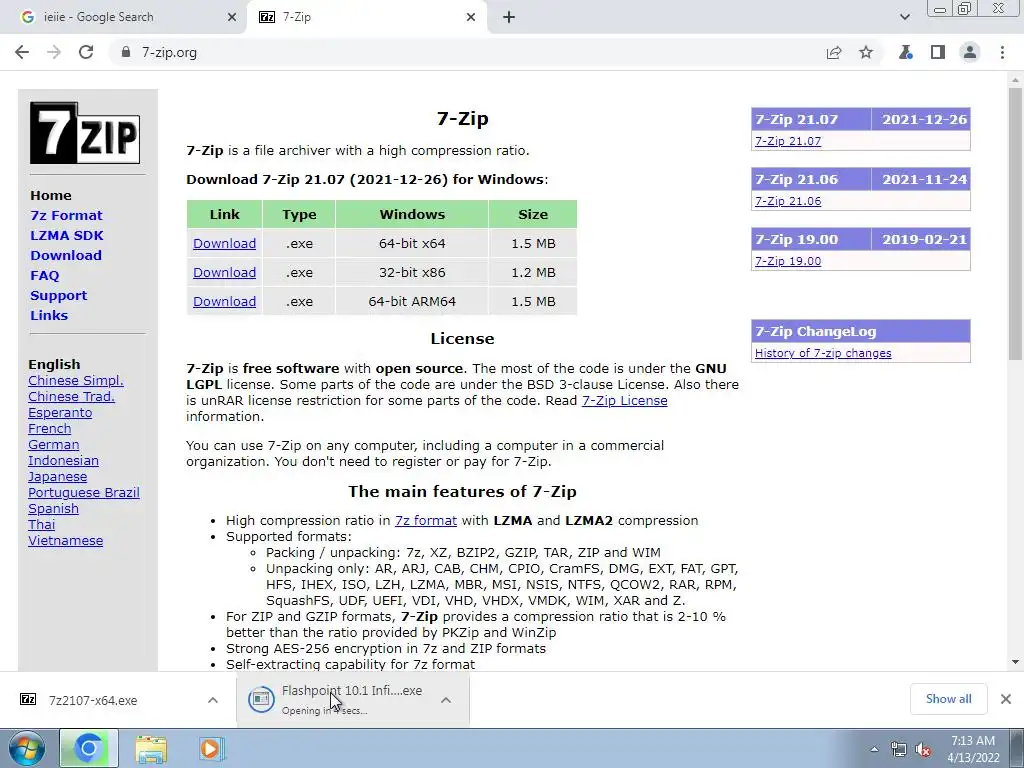Launch Windows Media Player from taskbar
1024x768 pixels.
pos(211,748)
